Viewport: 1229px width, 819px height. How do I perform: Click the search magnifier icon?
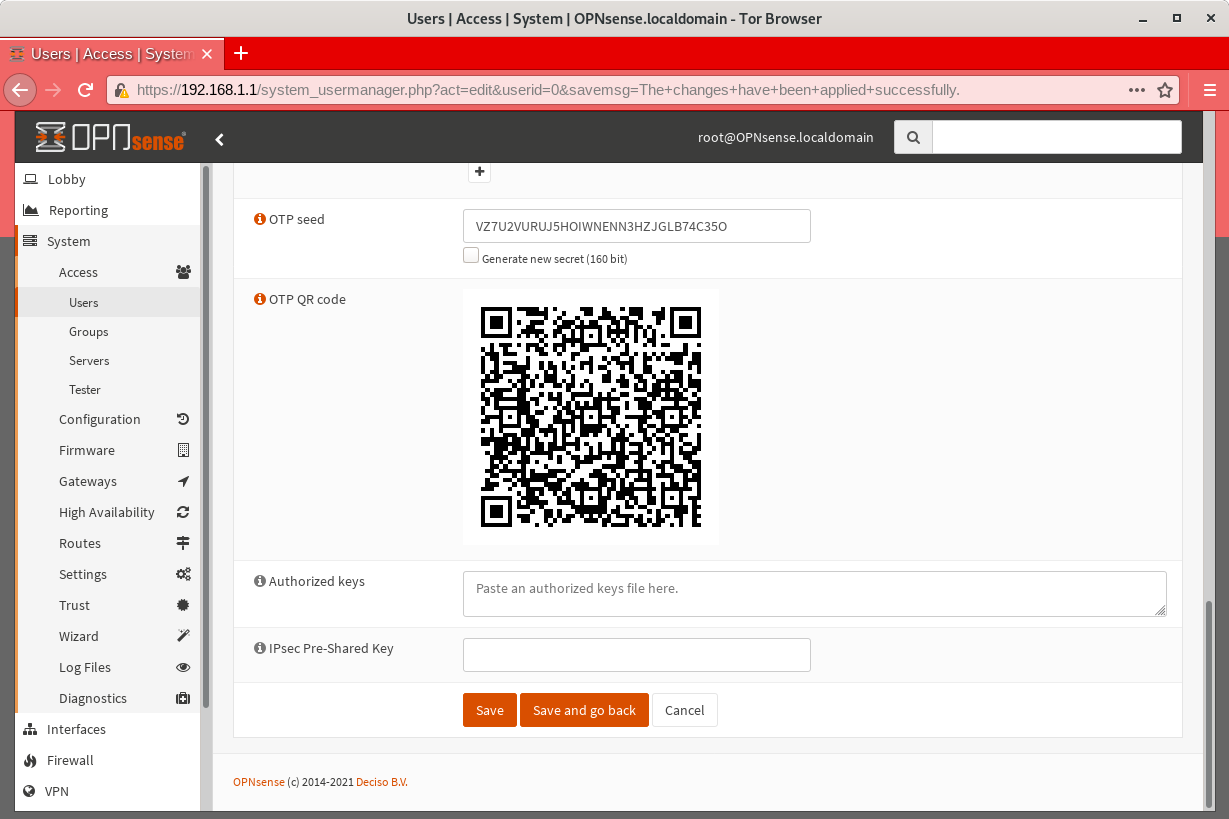click(912, 137)
